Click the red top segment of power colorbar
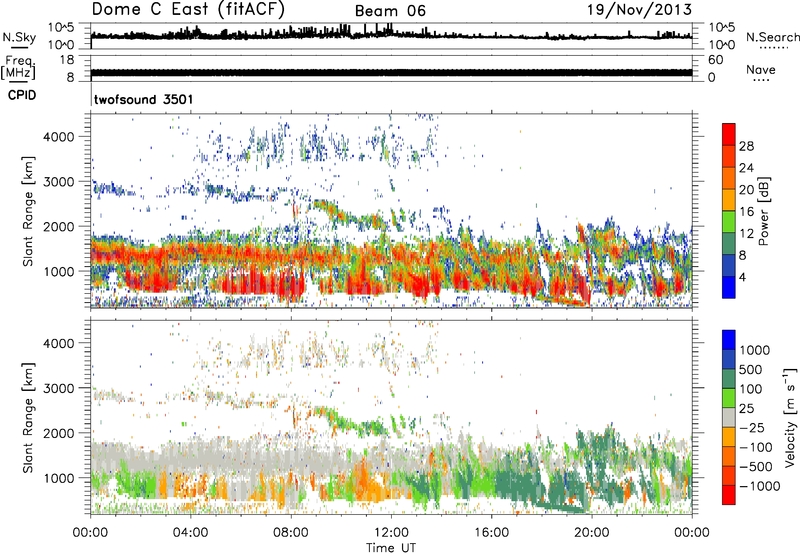Screen dimensions: 800x554 (729, 134)
